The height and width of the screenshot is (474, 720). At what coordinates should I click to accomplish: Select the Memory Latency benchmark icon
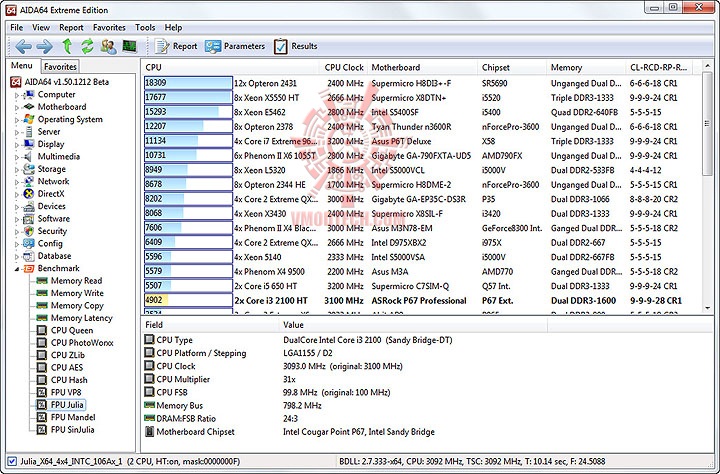click(x=42, y=318)
